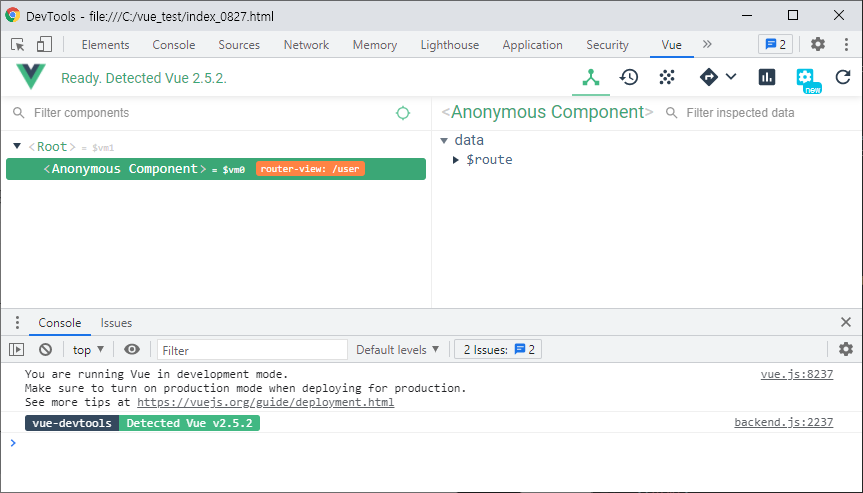Screen dimensions: 863x493
Task: Select the inspect element cursor icon
Action: [x=18, y=45]
